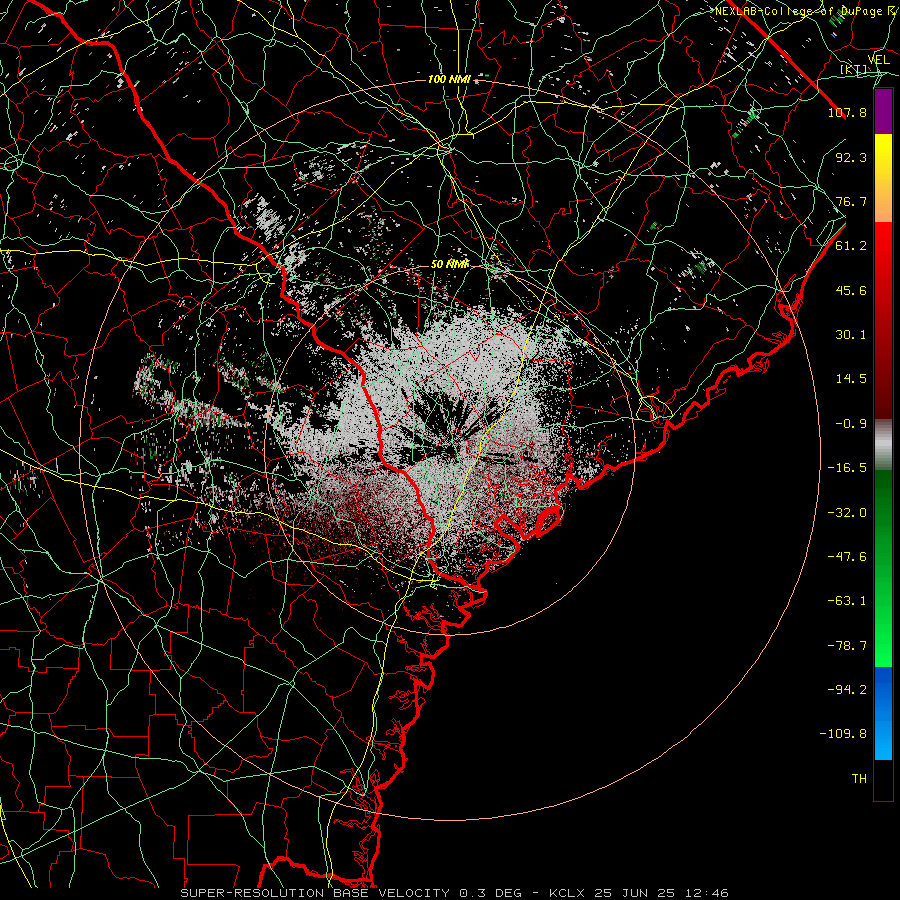Click the -32.0 velocity scale value
The width and height of the screenshot is (900, 900).
(847, 513)
